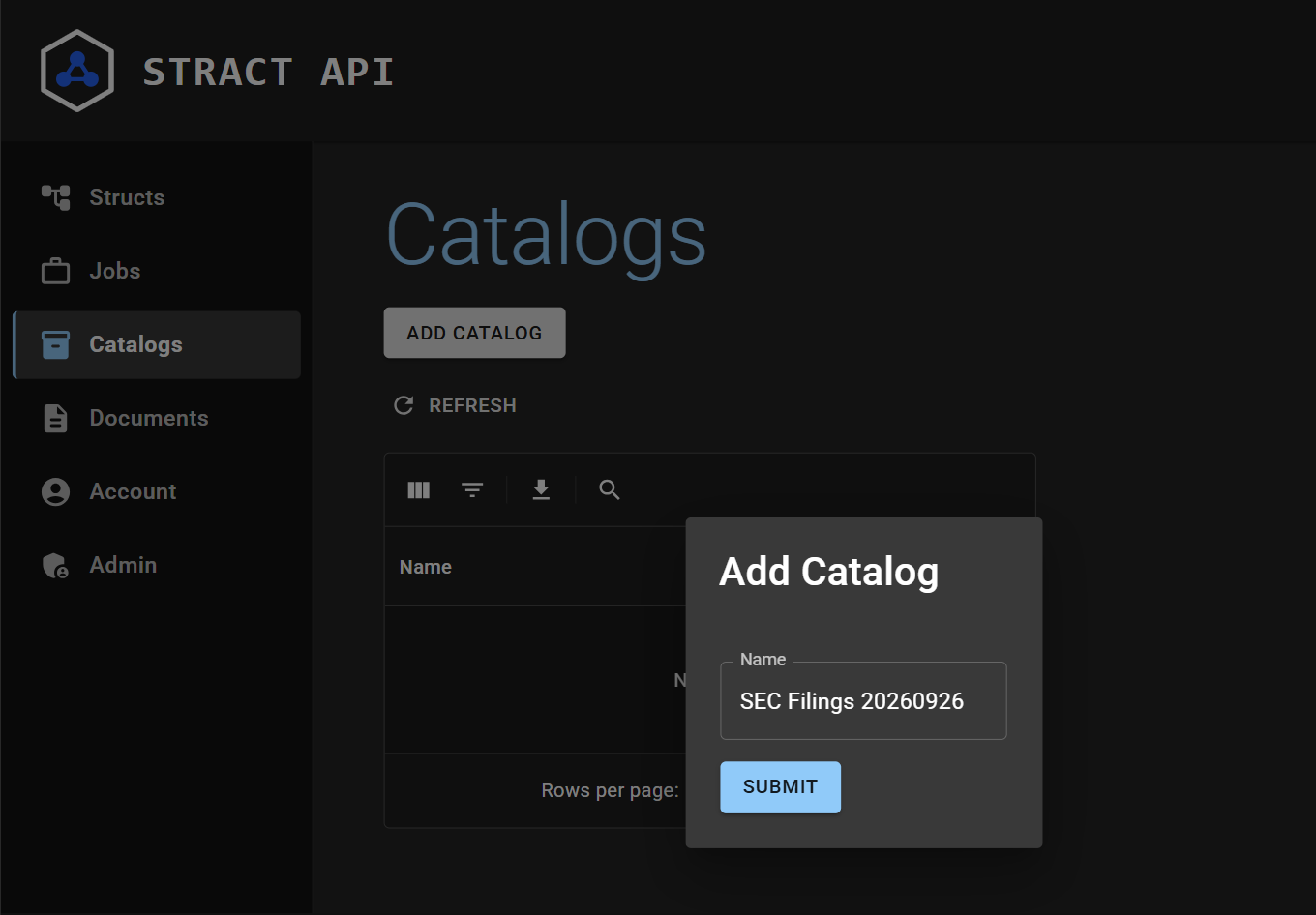This screenshot has width=1316, height=915.
Task: Click the Documents file icon
Action: pyautogui.click(x=56, y=418)
